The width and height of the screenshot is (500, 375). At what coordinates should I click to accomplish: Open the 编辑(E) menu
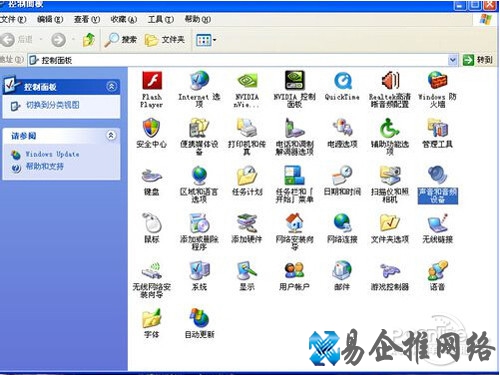(x=50, y=19)
